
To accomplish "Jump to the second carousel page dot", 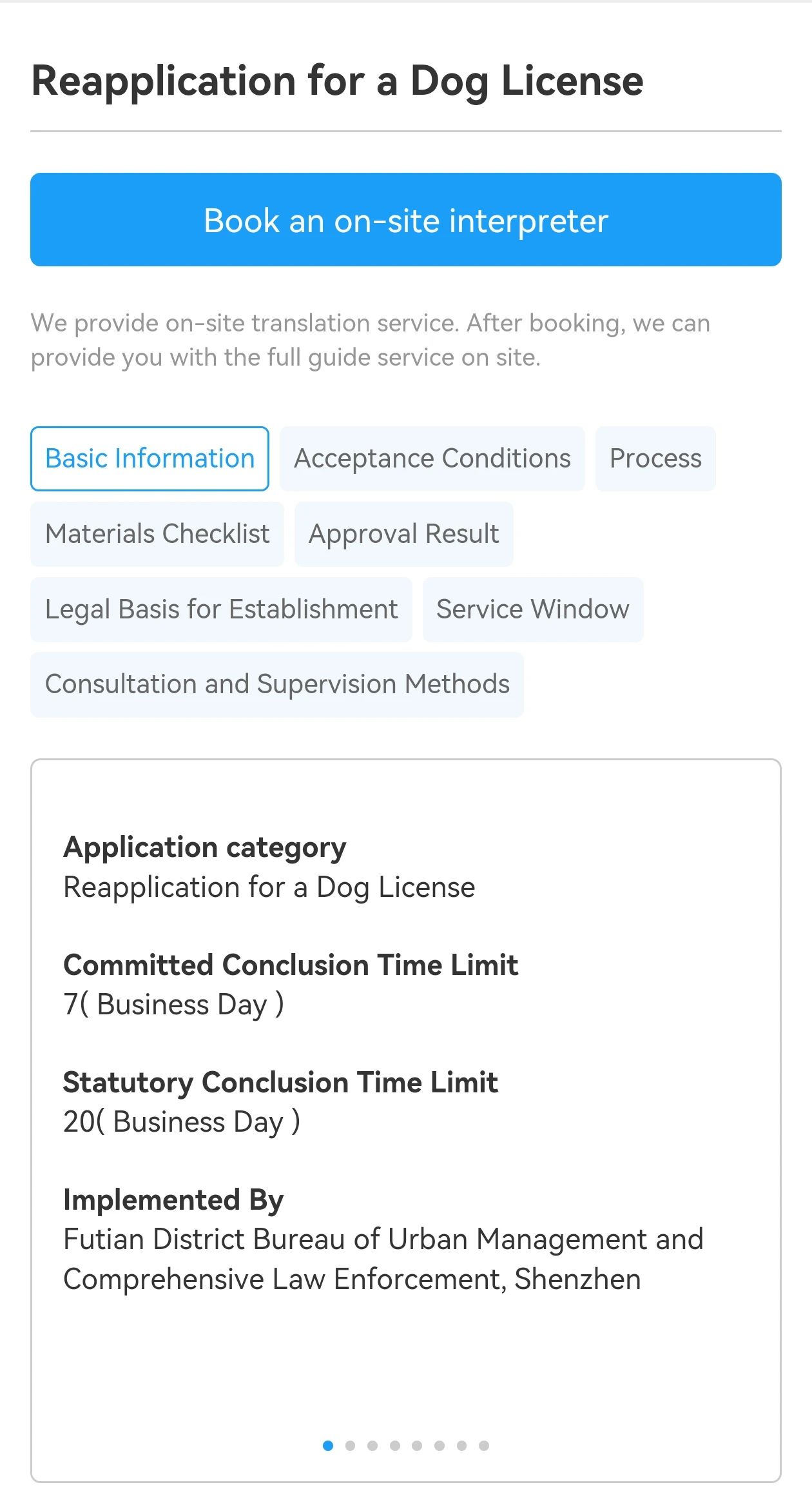I will (350, 1446).
